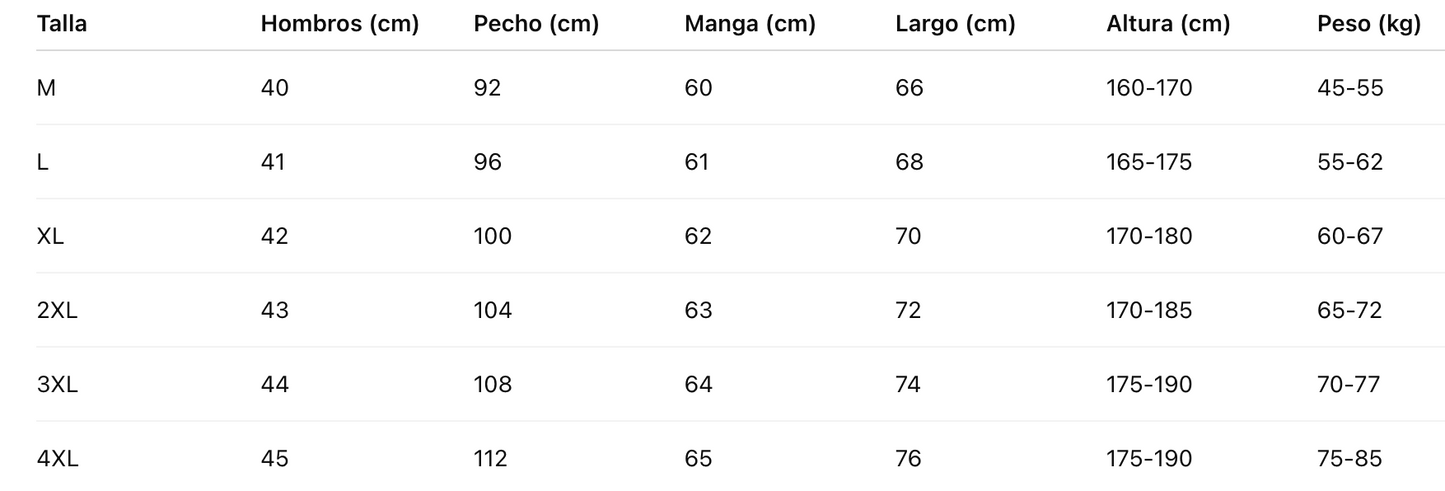1445x491 pixels.
Task: Click the 2XL size row label
Action: [57, 310]
